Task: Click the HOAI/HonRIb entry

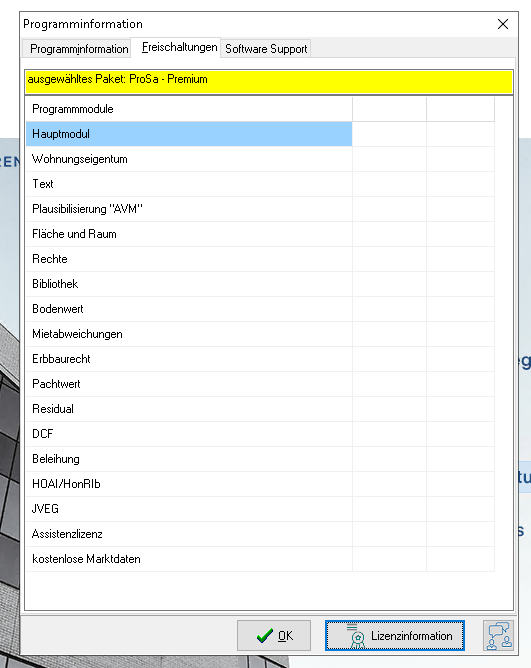Action: 189,484
